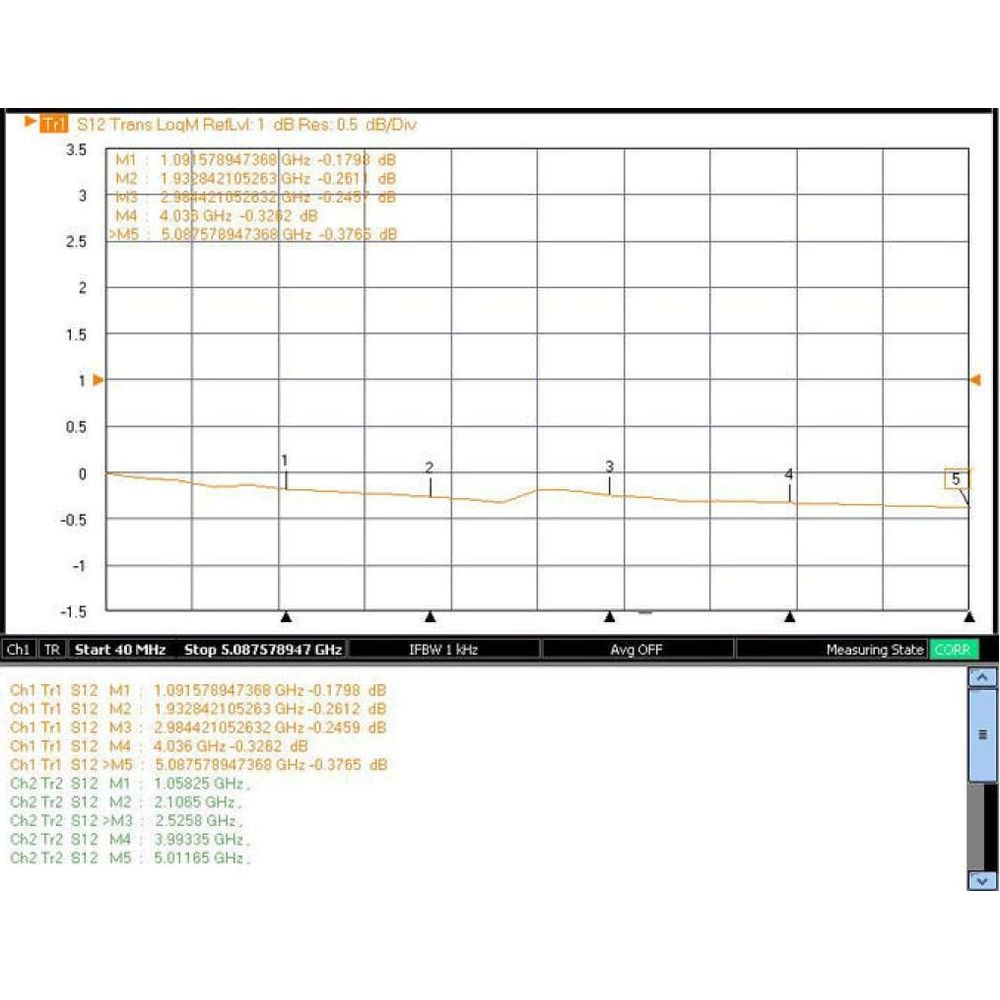1000x1000 pixels.
Task: Click the M2 readout line in the graph overlay
Action: (x=256, y=178)
